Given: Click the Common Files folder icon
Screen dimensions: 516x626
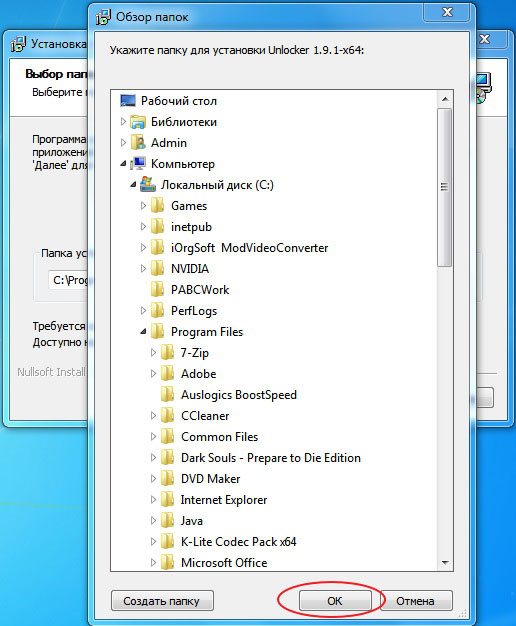Looking at the screenshot, I should (x=167, y=436).
